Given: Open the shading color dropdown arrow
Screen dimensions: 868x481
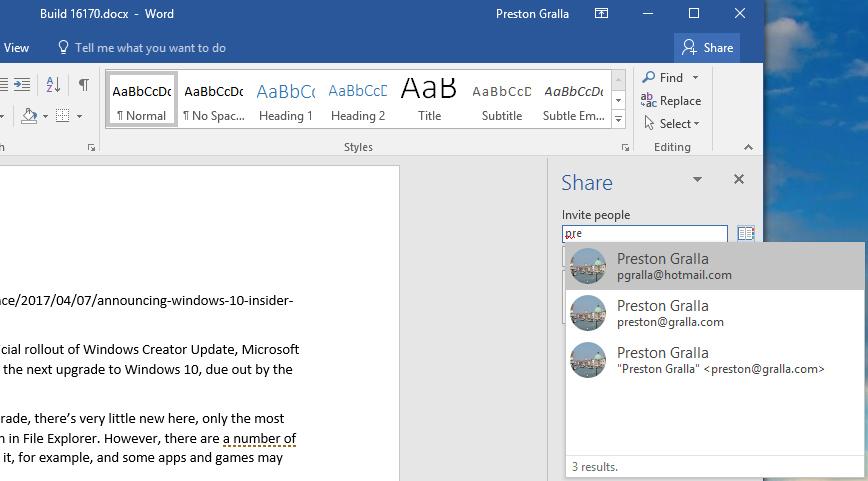Looking at the screenshot, I should (x=45, y=116).
